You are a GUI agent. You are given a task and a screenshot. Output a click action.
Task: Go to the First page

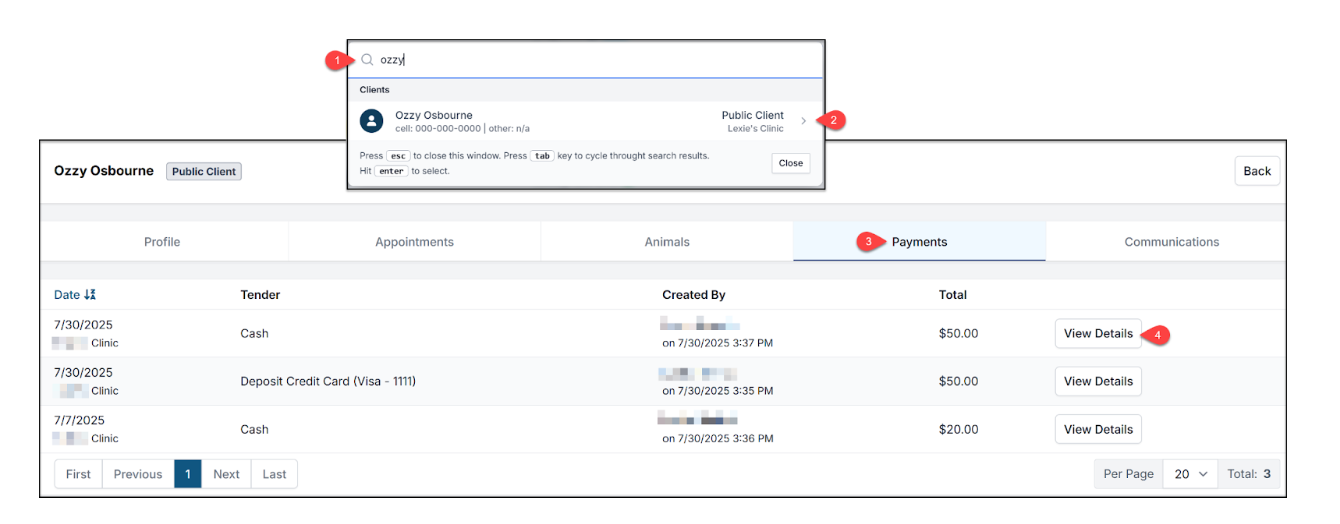point(78,474)
